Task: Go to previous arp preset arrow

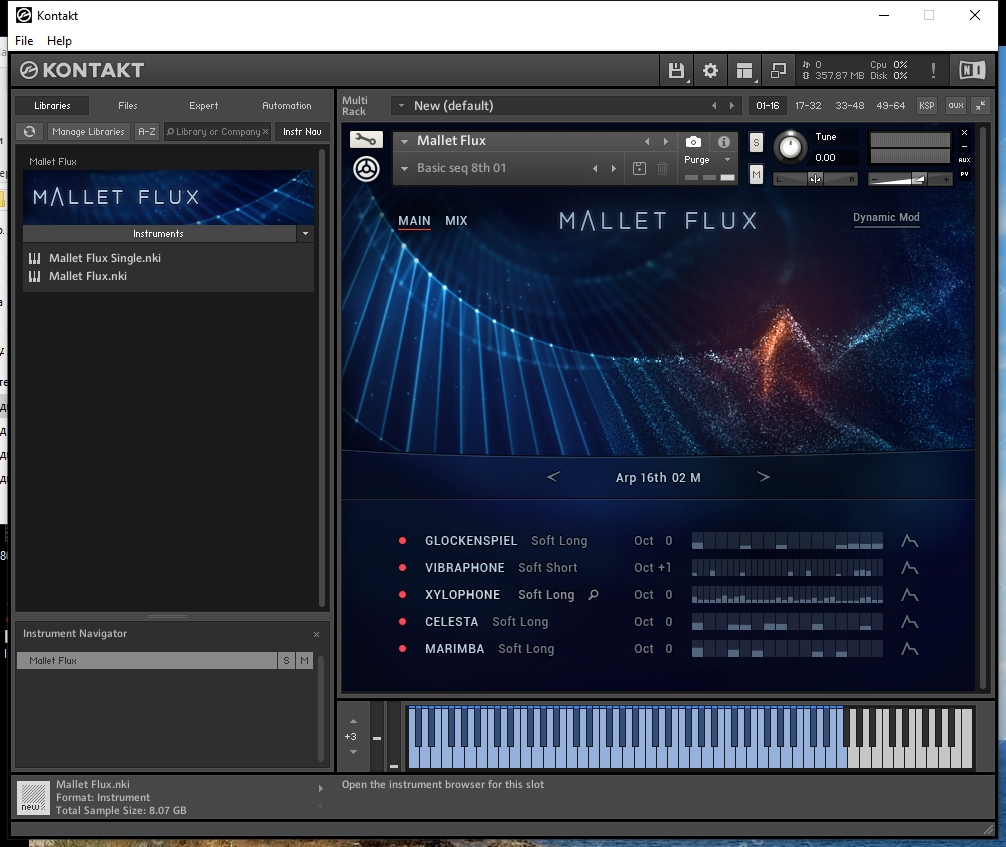Action: [x=553, y=477]
